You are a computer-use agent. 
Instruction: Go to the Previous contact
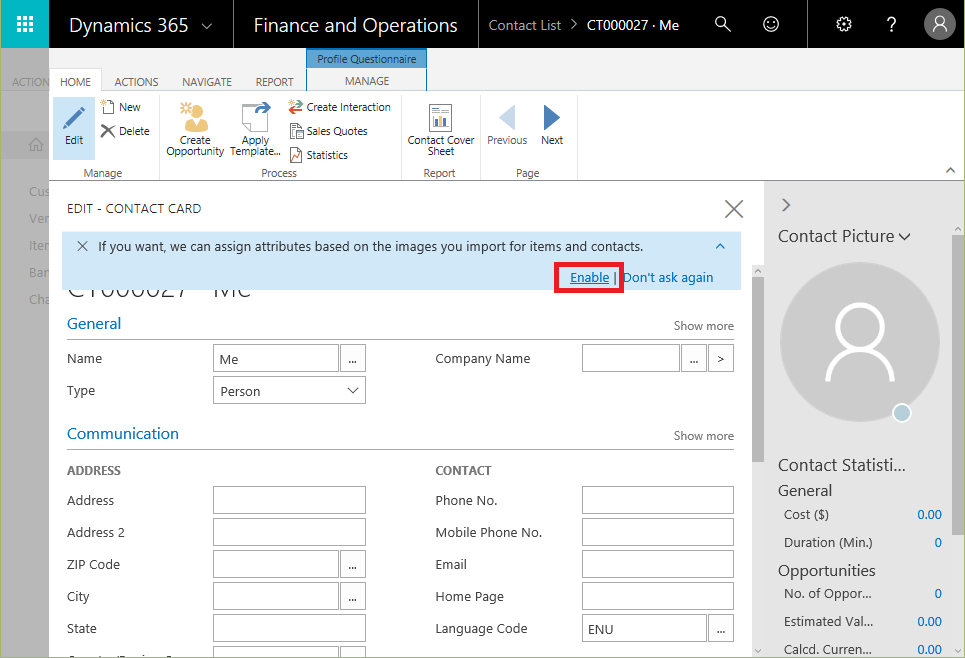[507, 126]
